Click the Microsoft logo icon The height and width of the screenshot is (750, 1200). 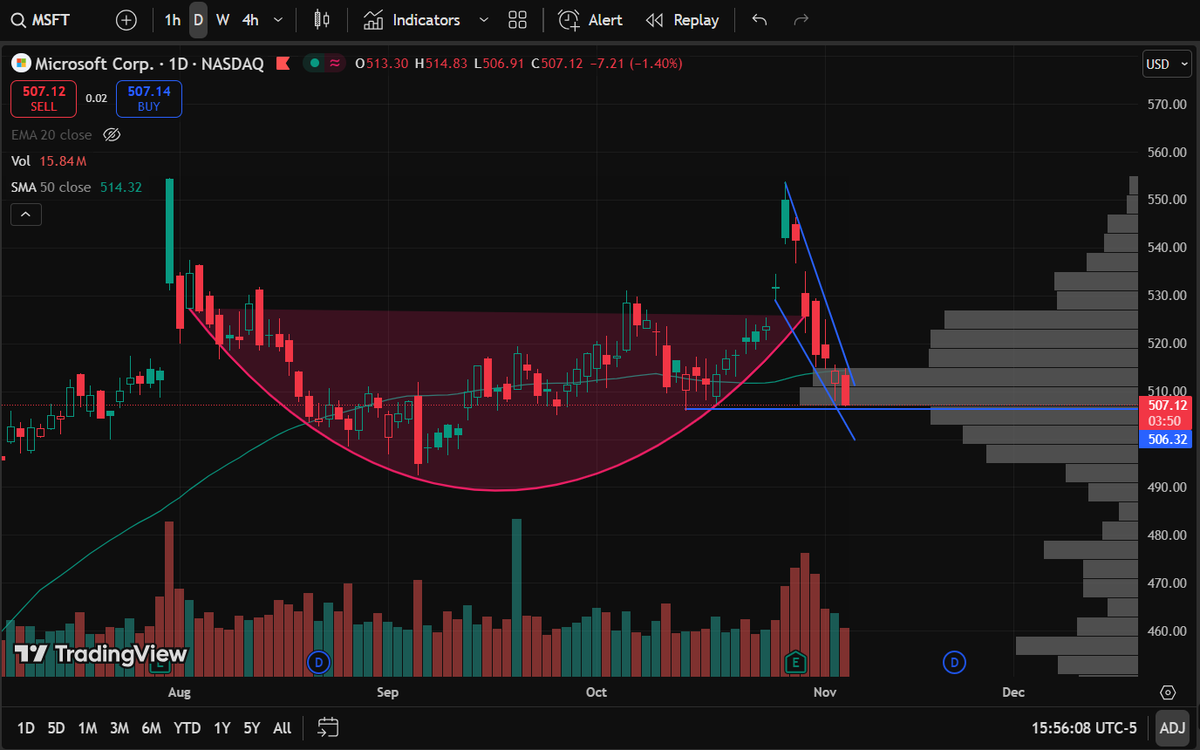click(20, 63)
